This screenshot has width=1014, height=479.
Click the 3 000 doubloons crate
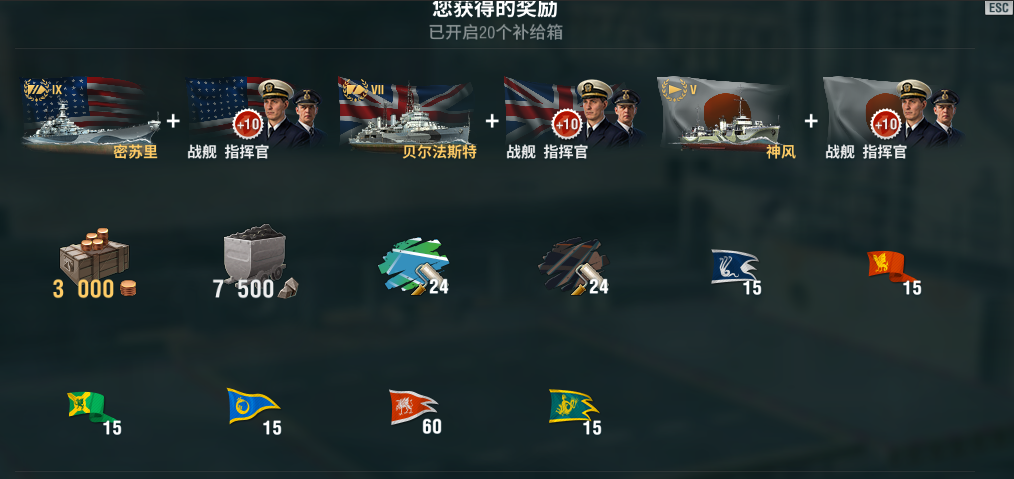coord(94,264)
